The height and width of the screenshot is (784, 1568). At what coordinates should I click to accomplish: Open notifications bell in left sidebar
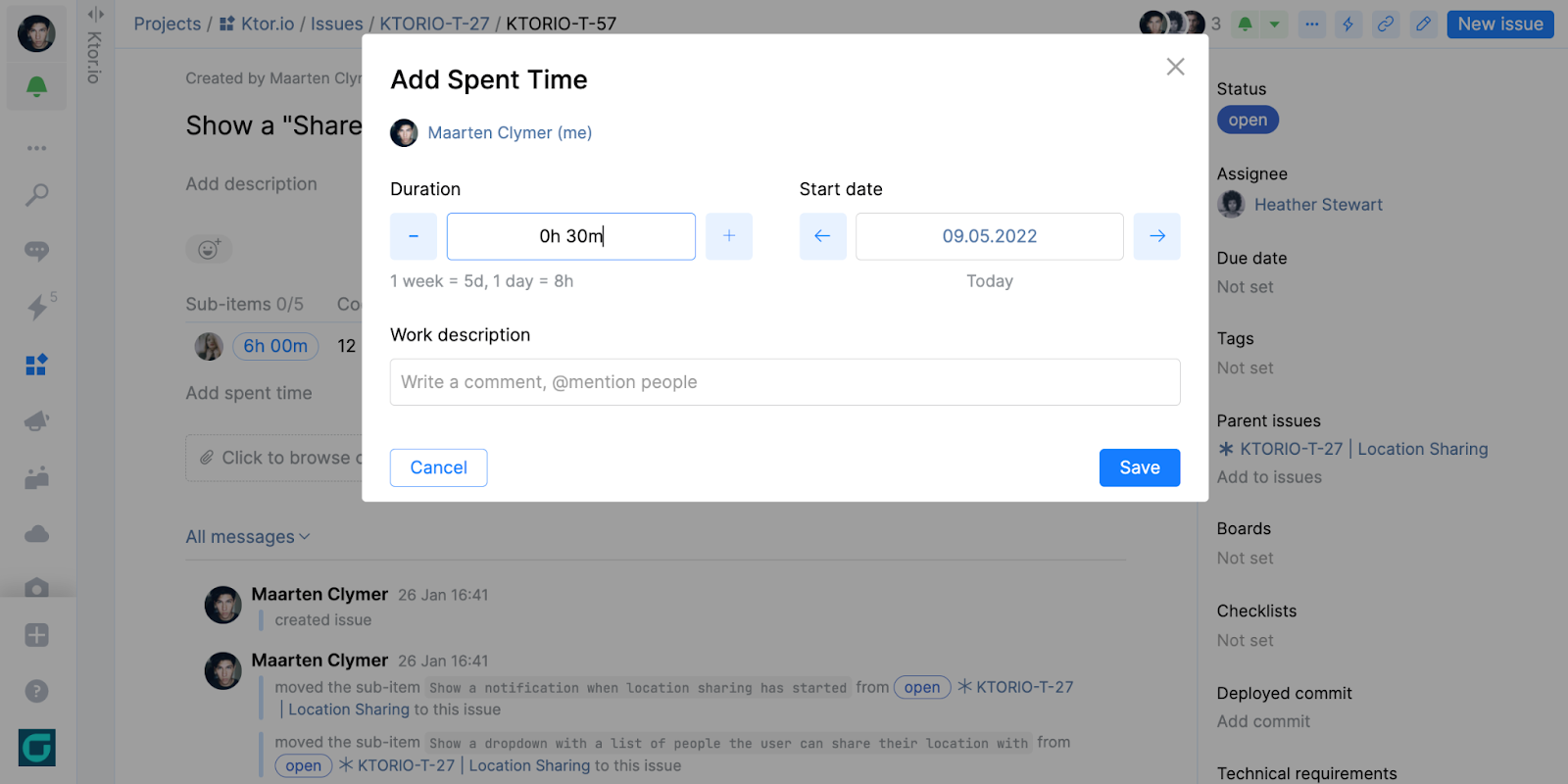point(36,87)
